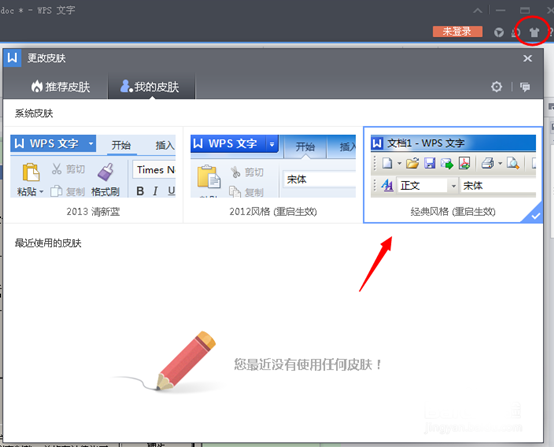This screenshot has height=447, width=554.
Task: Collapse ribbon using the up chevron in title bar
Action: tap(477, 10)
